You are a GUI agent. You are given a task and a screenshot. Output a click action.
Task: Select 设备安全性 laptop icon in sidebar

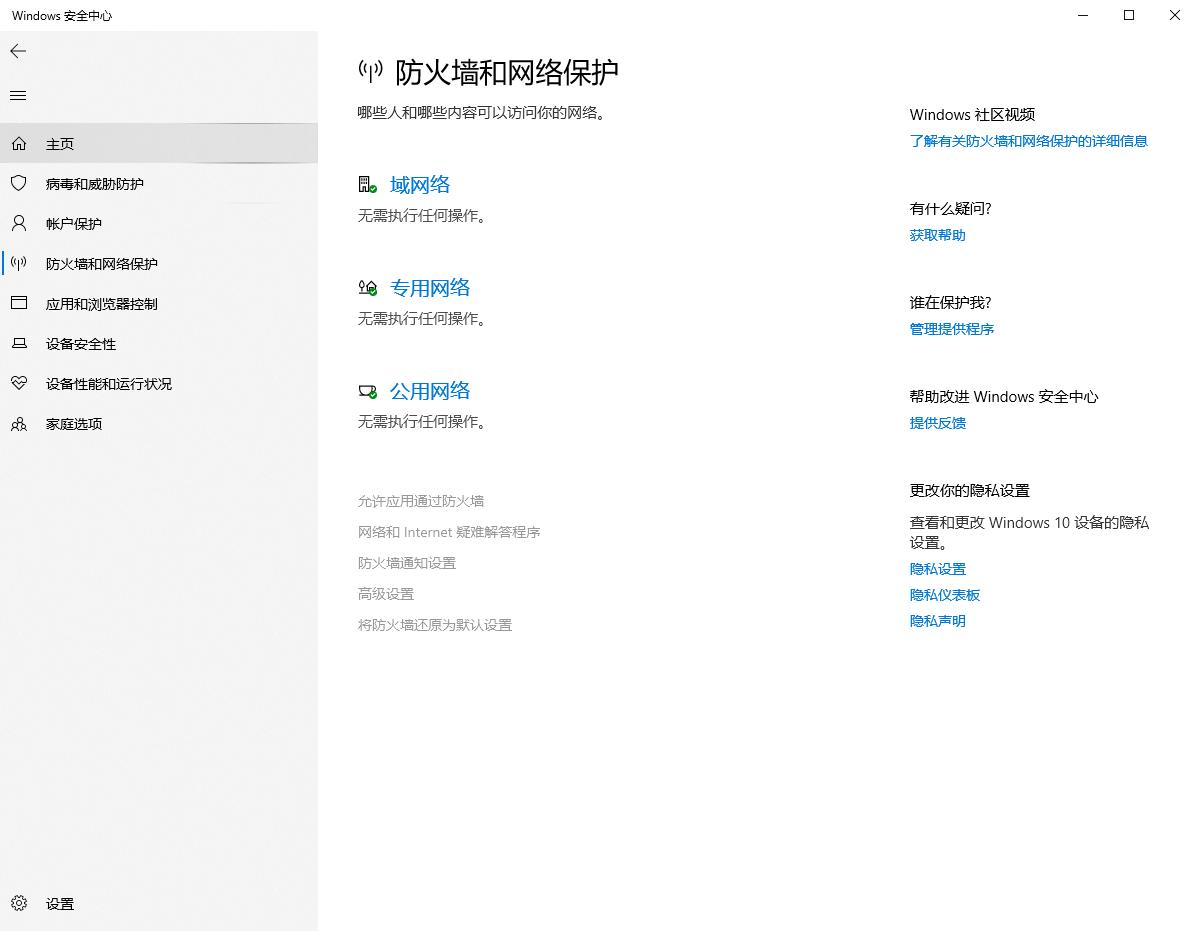[x=20, y=343]
